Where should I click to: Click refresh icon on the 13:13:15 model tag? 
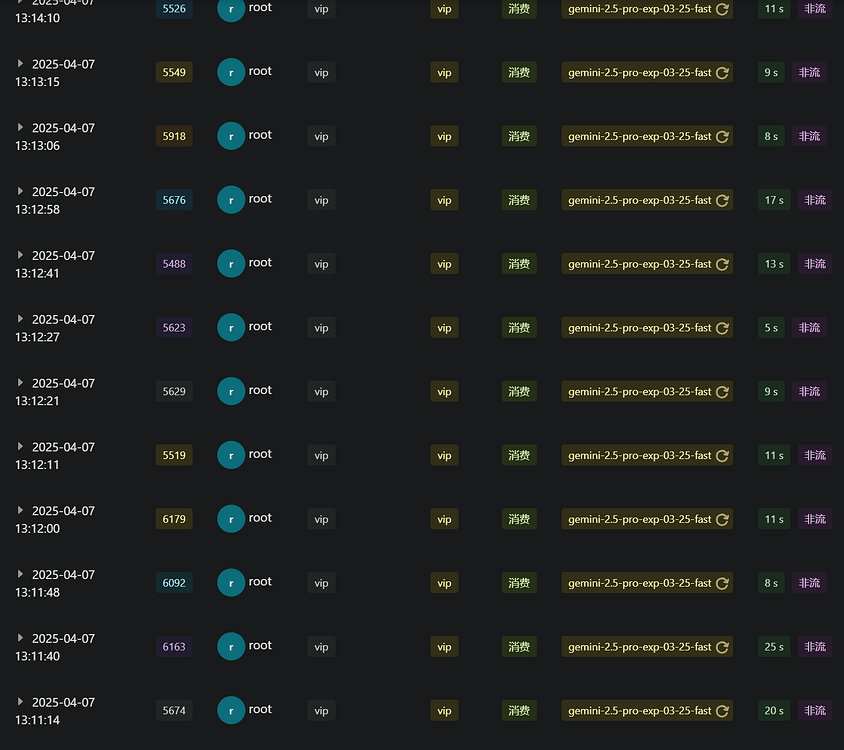click(722, 73)
